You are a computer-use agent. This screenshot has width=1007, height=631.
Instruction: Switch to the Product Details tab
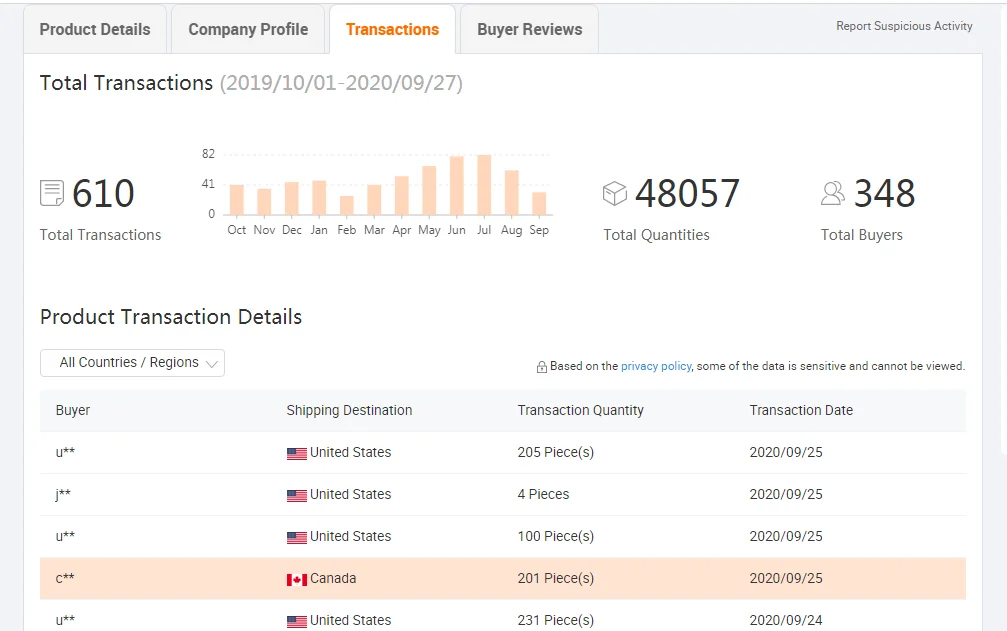coord(95,30)
